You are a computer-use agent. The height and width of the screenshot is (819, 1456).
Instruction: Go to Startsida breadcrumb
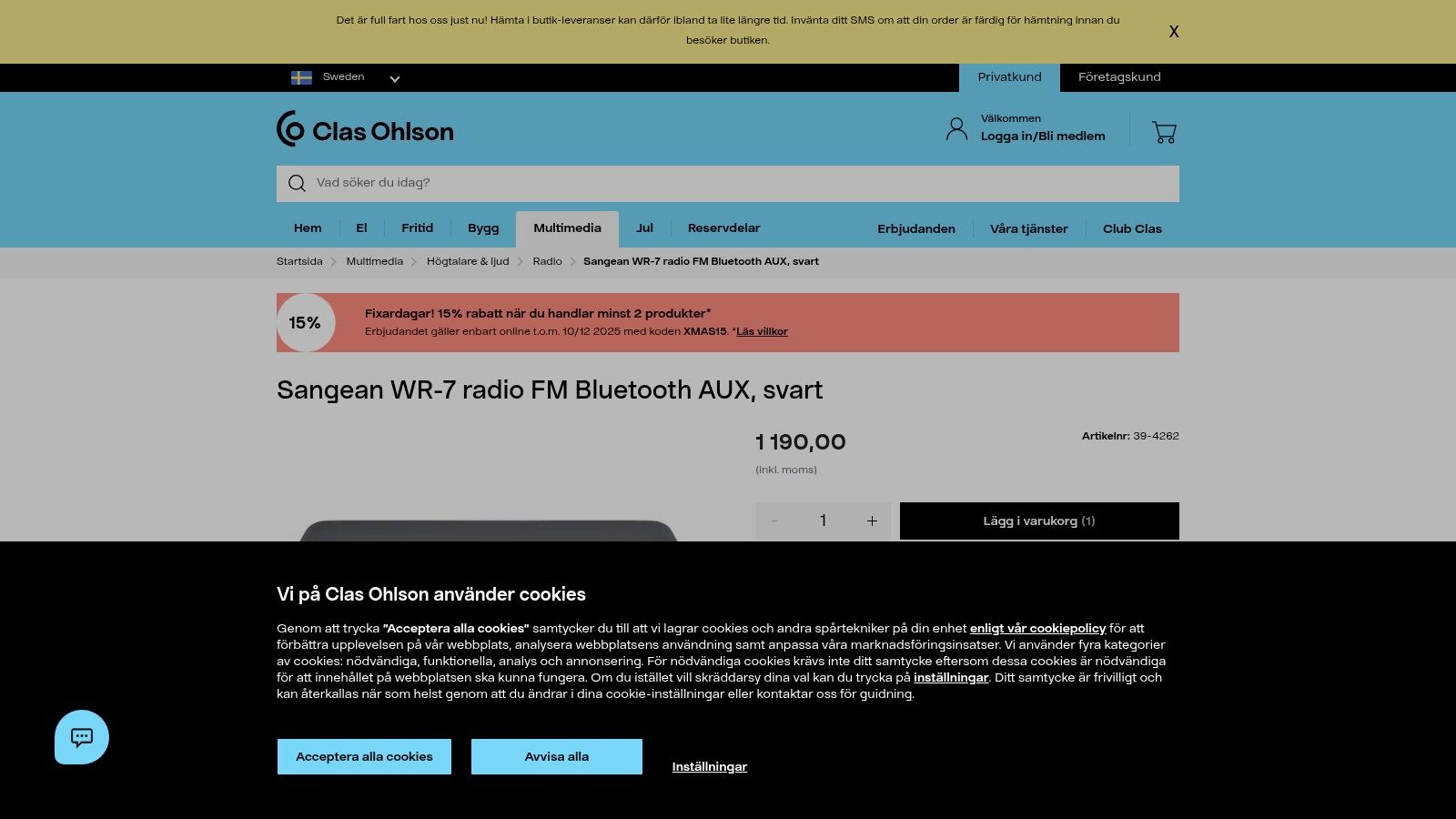[299, 261]
